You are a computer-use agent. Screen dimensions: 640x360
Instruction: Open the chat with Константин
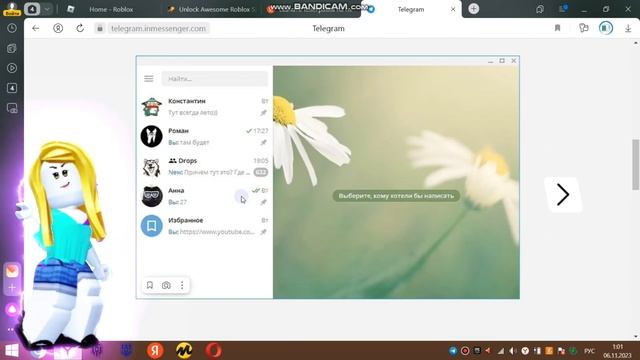[x=204, y=107]
